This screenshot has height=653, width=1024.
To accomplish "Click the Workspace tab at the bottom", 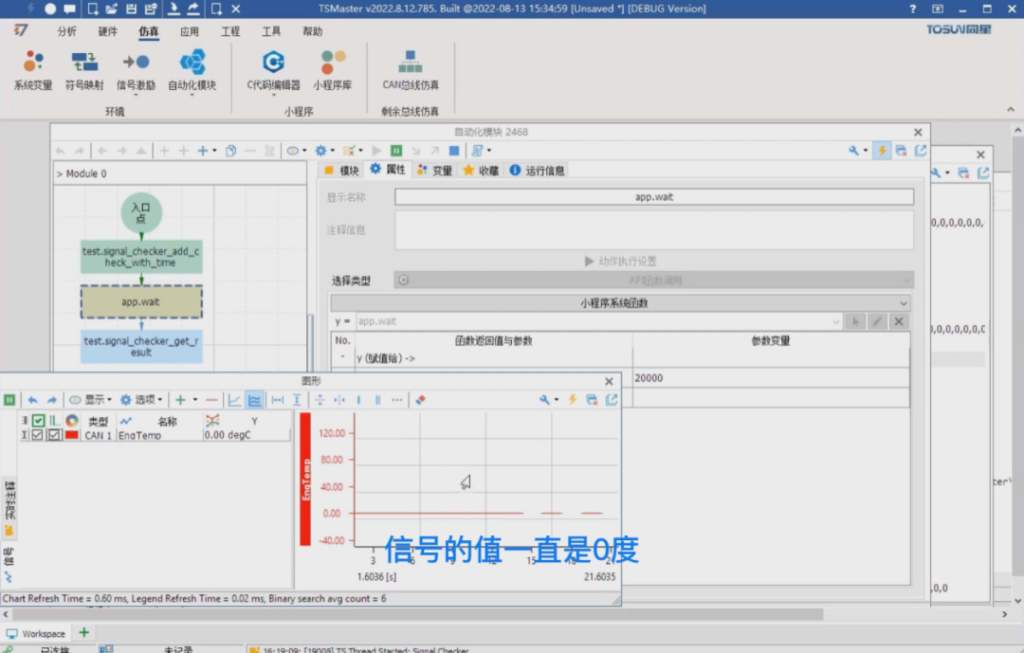I will [36, 633].
